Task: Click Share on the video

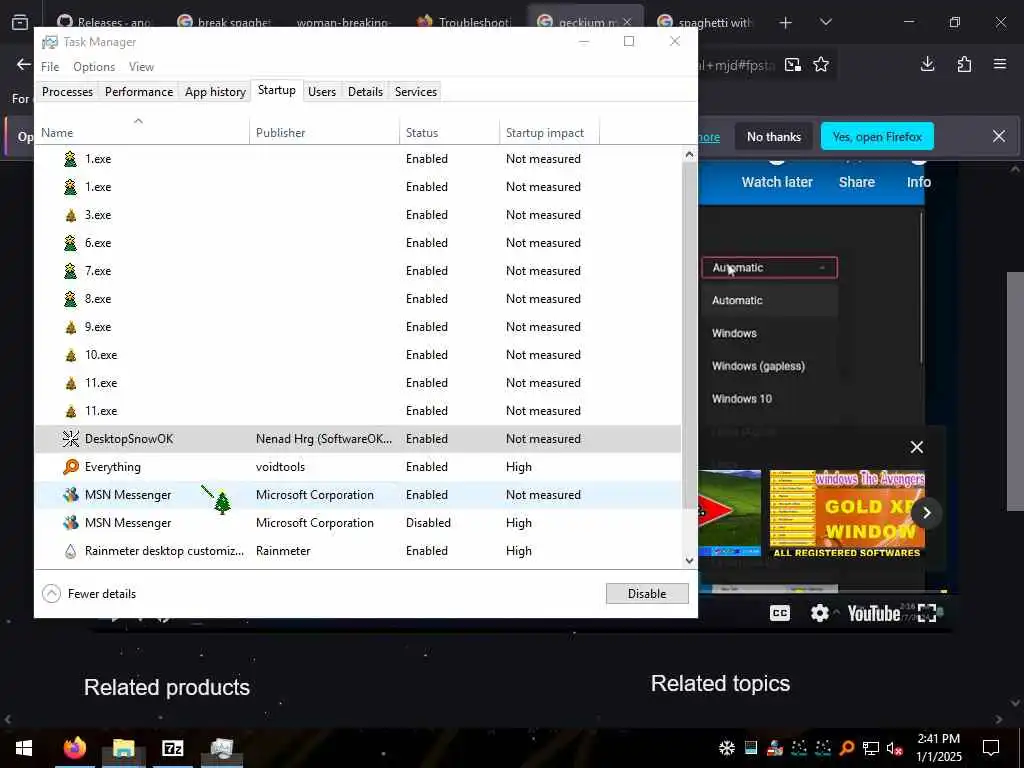Action: [857, 182]
